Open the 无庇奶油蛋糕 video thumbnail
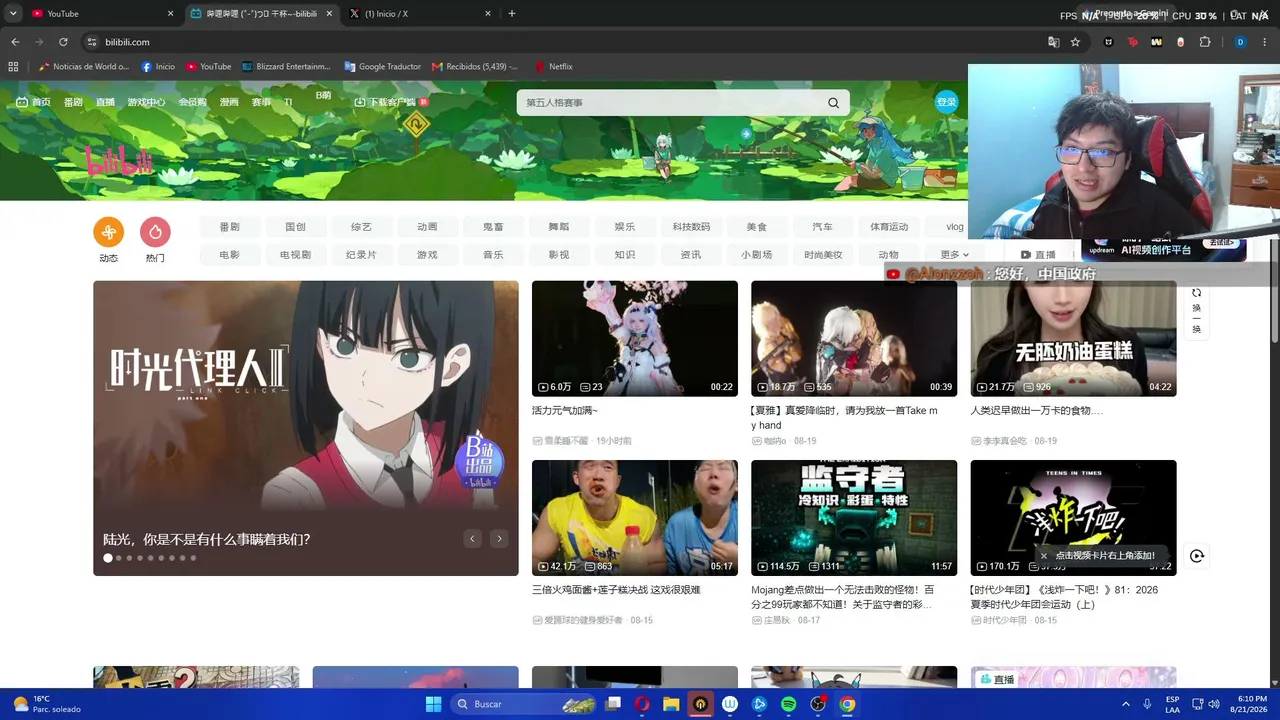Screen dimensions: 1280x720 [x=1073, y=338]
